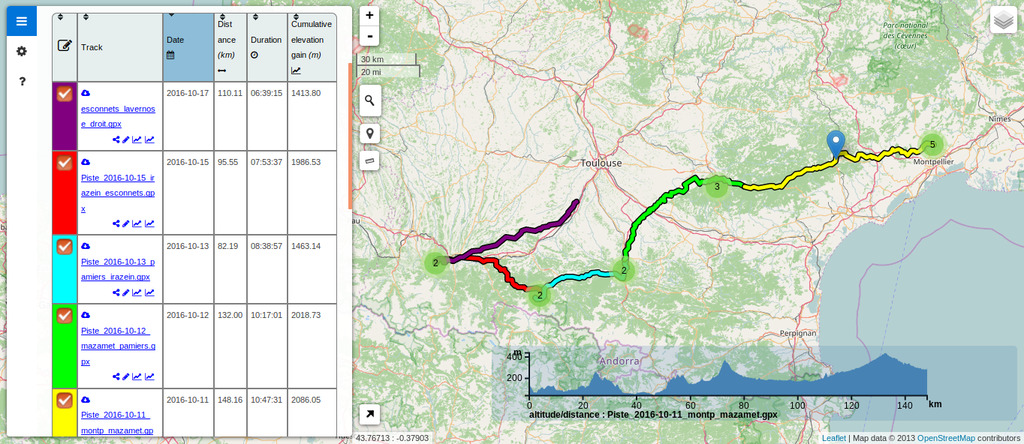Zoom out on the map

[x=370, y=36]
